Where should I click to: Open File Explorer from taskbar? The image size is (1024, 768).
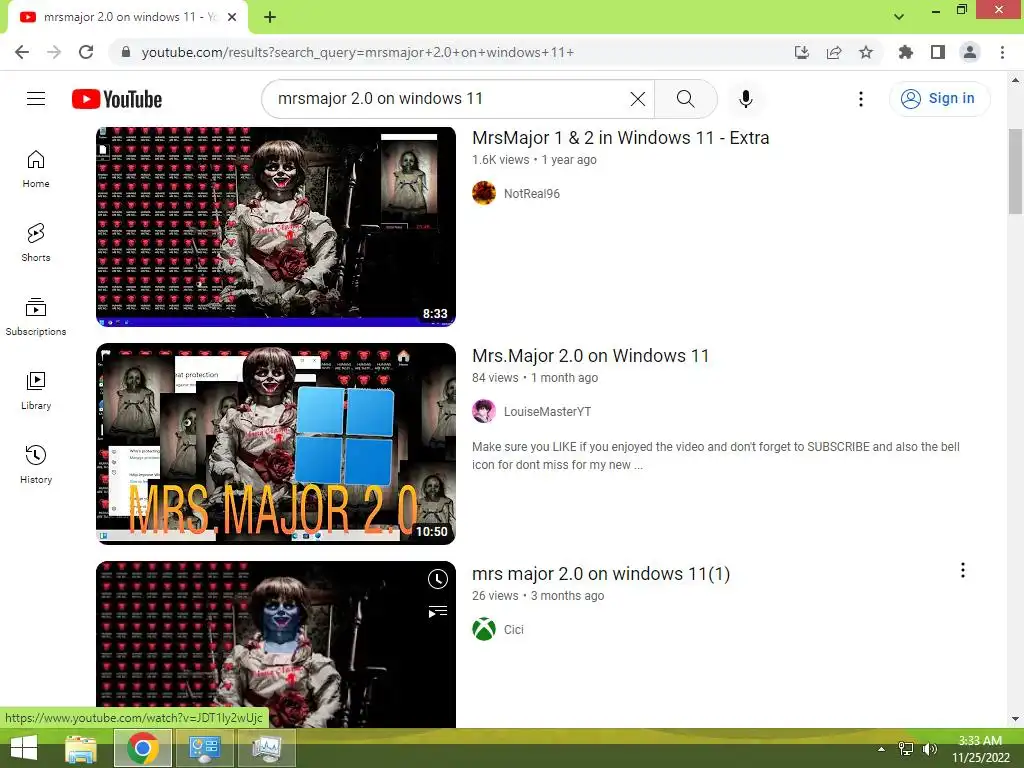(81, 748)
